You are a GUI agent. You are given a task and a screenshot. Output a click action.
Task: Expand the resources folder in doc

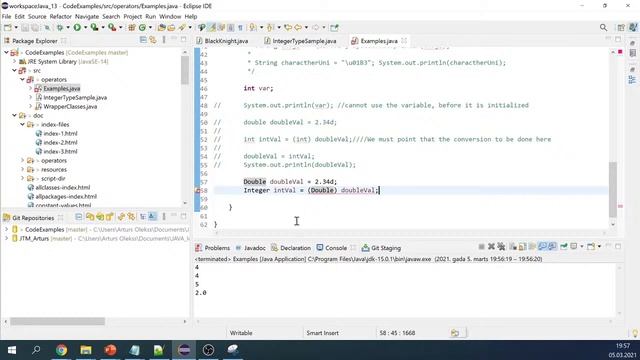coord(22,169)
